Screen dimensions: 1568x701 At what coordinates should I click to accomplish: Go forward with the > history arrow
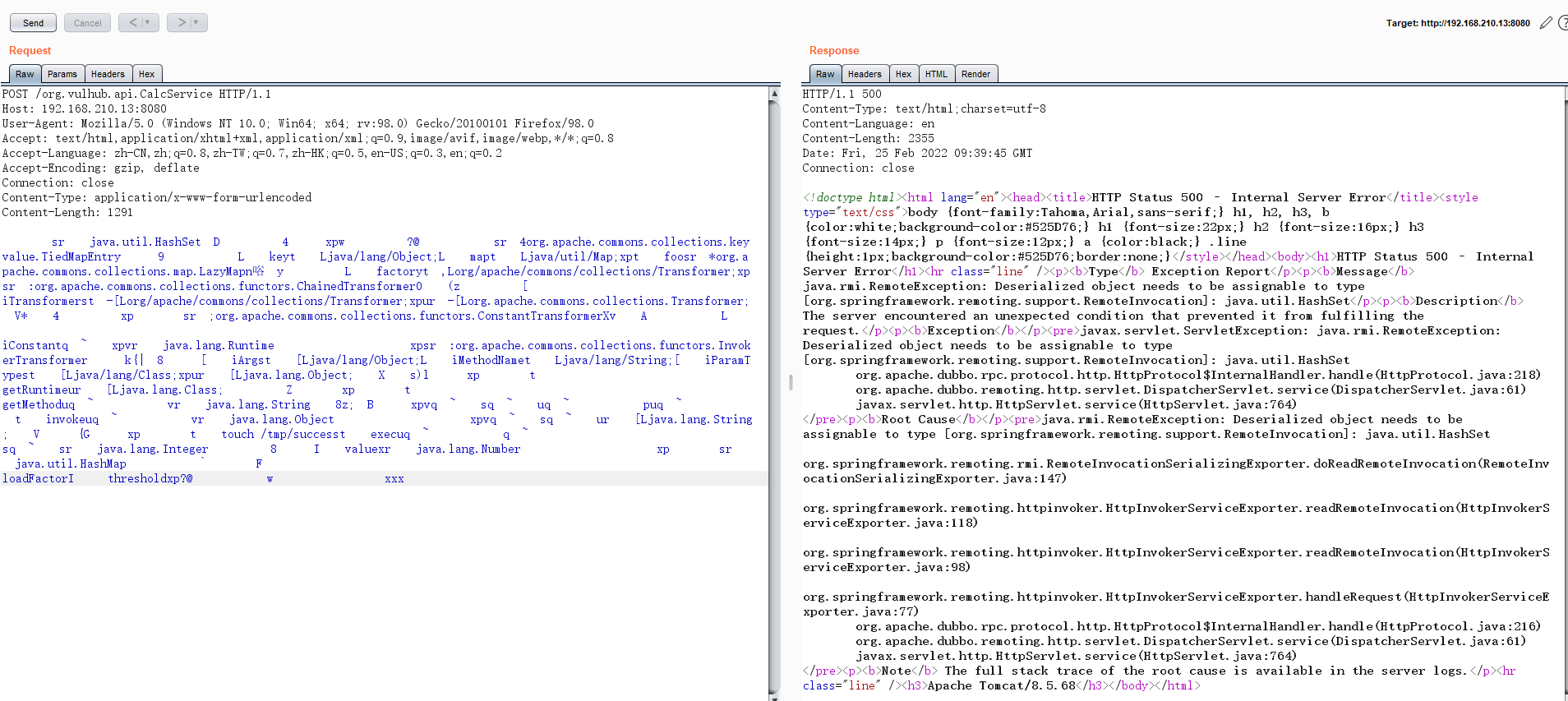click(x=182, y=22)
